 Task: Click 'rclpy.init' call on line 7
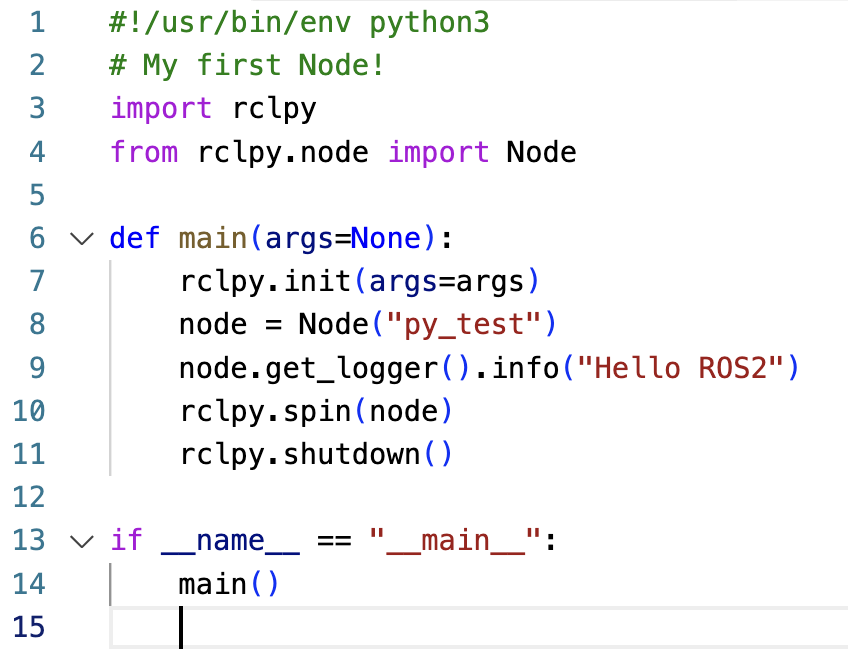[x=265, y=282]
